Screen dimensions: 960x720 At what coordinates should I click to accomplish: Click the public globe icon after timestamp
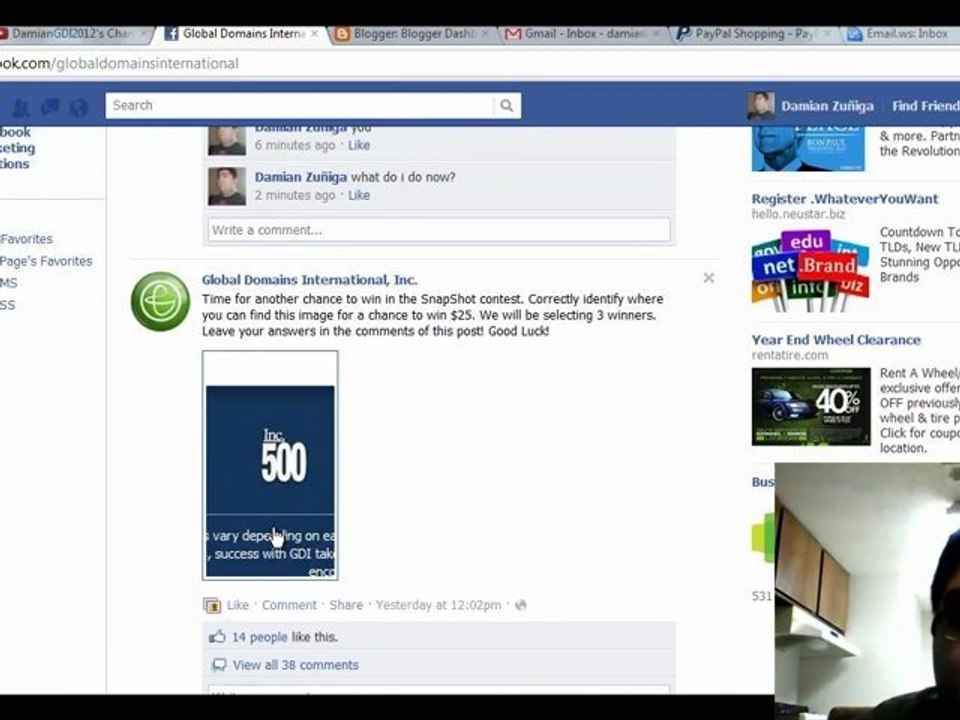[520, 605]
